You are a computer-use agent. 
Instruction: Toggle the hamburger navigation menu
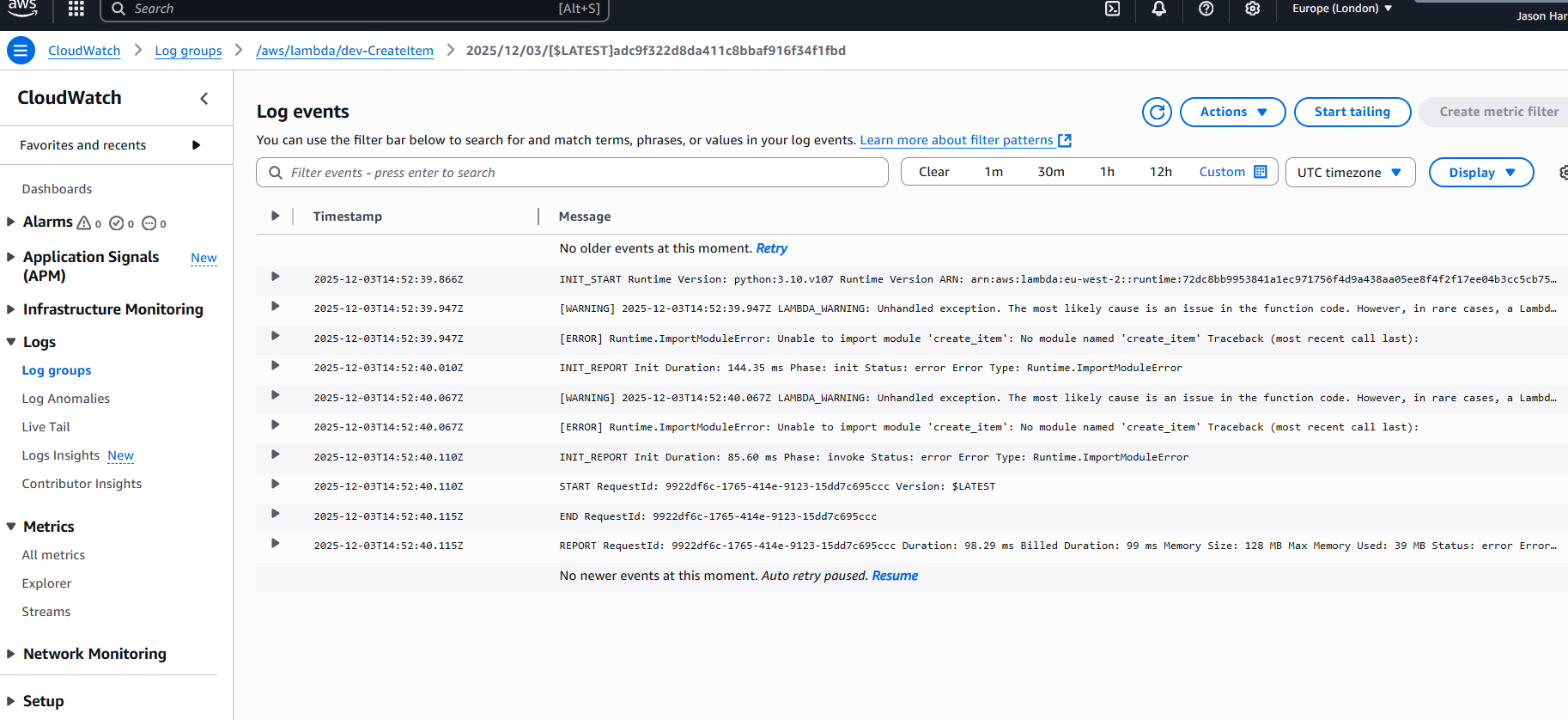coord(21,51)
